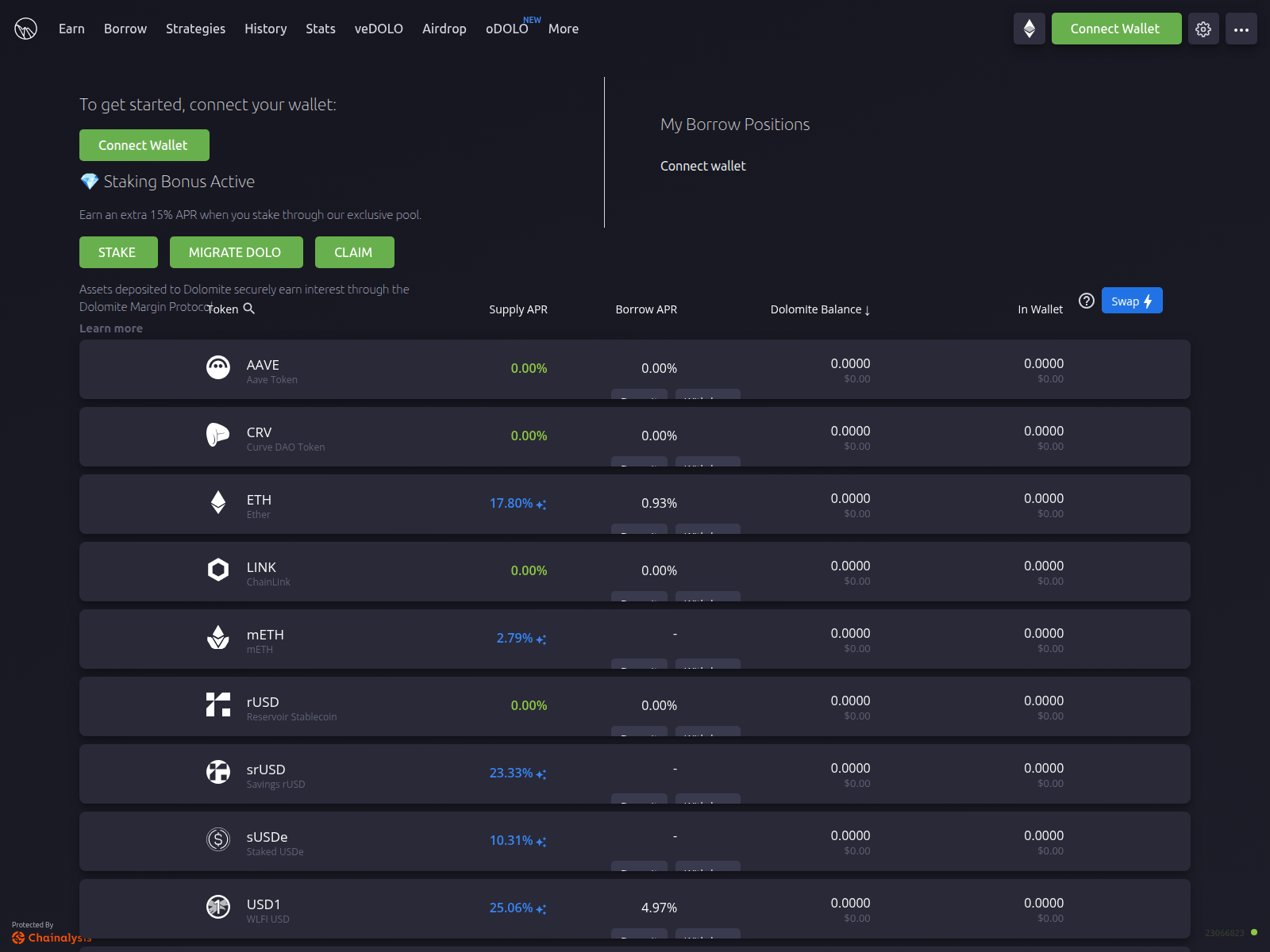Open the Stats tab
This screenshot has width=1270, height=952.
tap(321, 29)
